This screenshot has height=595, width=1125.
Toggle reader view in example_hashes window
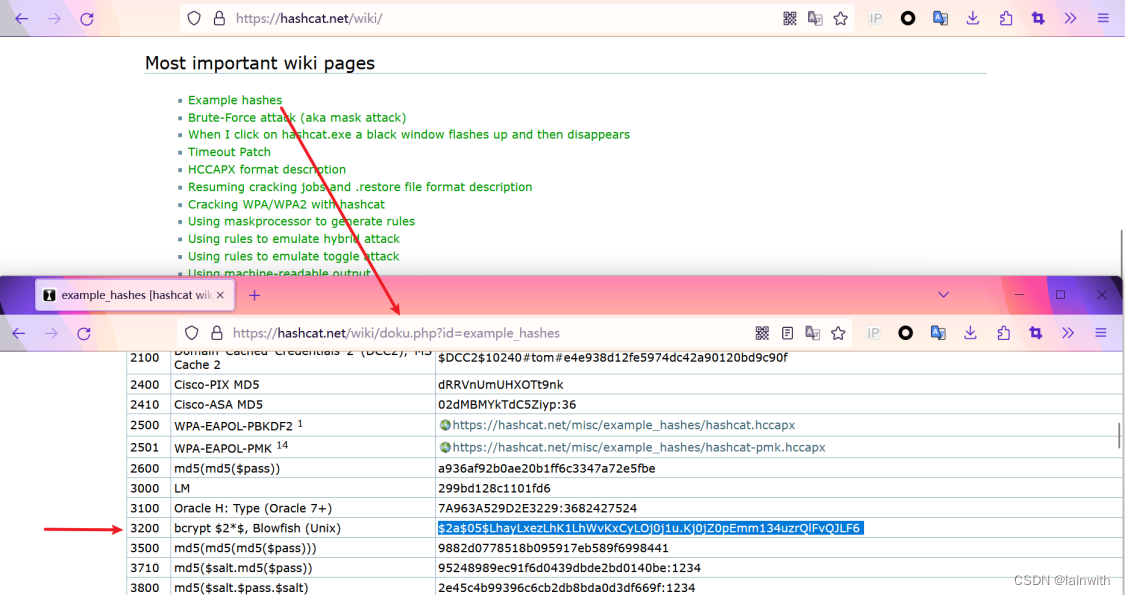(787, 333)
